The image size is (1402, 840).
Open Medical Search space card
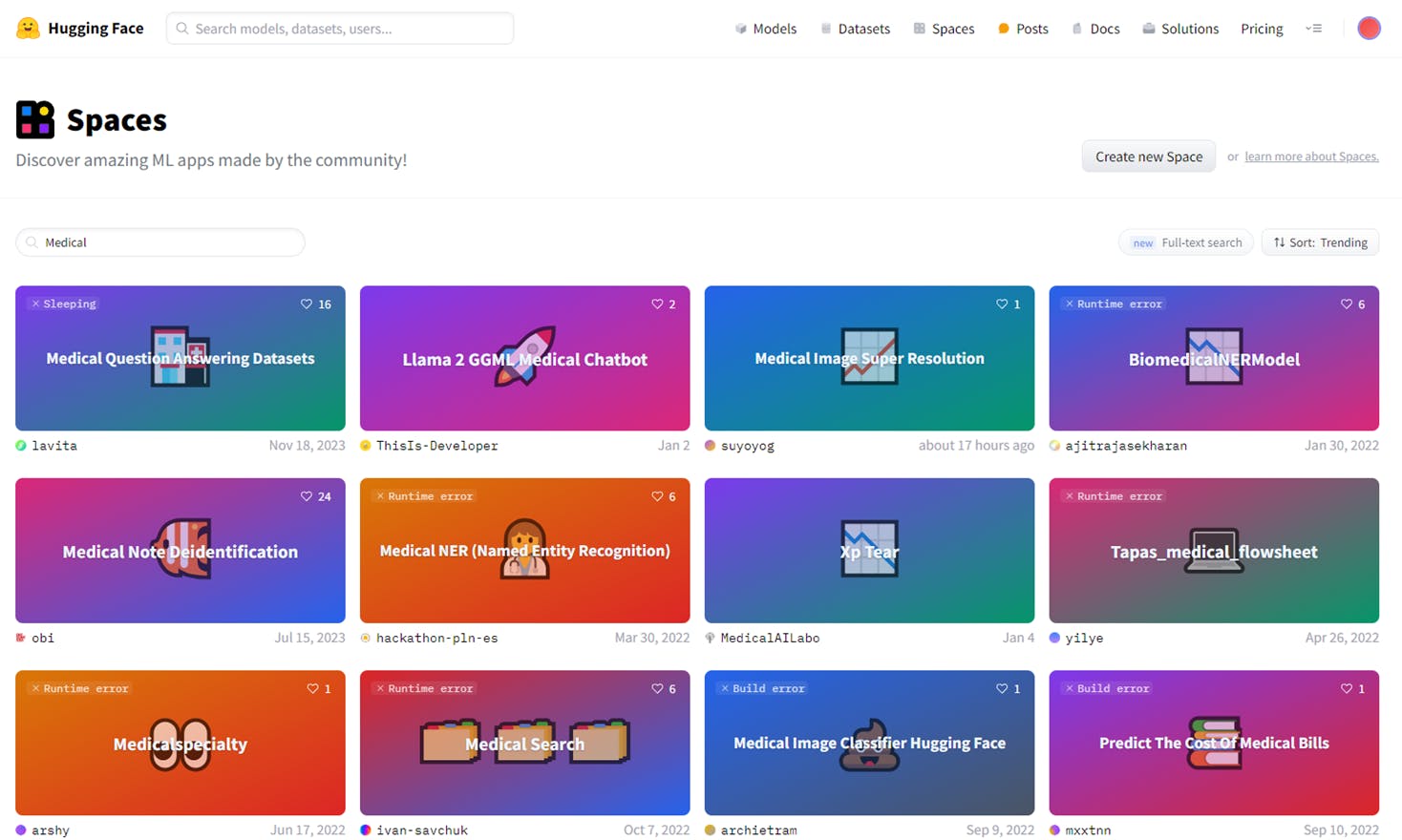pyautogui.click(x=524, y=743)
